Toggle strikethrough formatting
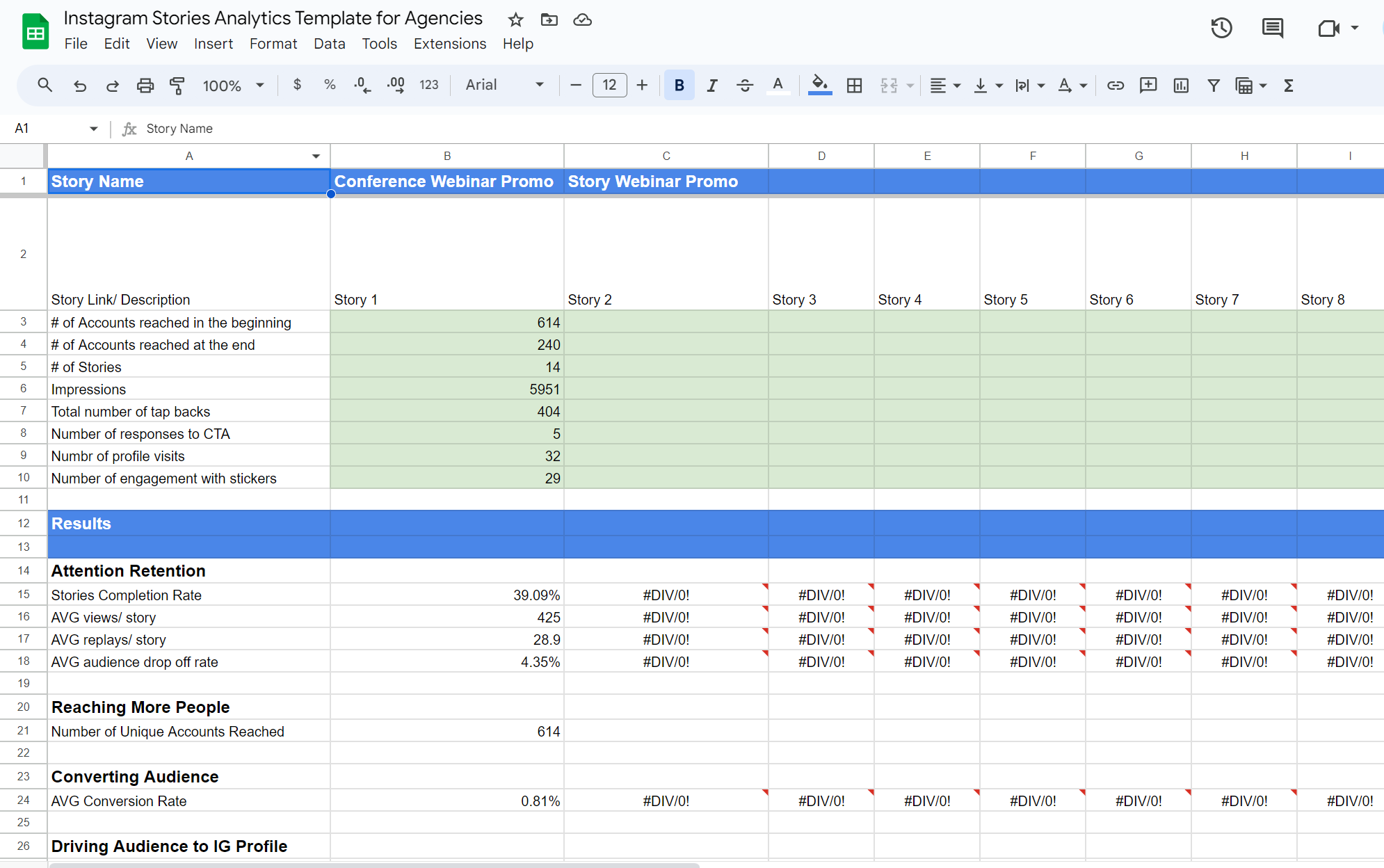1384x868 pixels. click(744, 86)
